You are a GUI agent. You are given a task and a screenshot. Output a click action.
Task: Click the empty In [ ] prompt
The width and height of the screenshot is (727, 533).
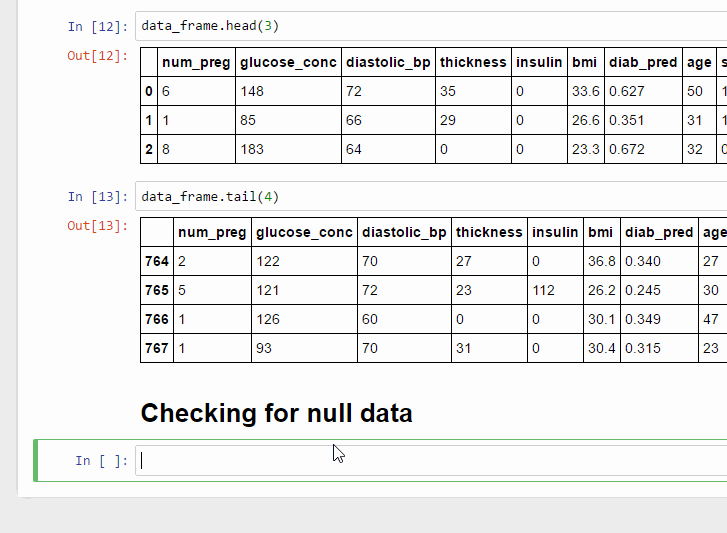click(102, 461)
